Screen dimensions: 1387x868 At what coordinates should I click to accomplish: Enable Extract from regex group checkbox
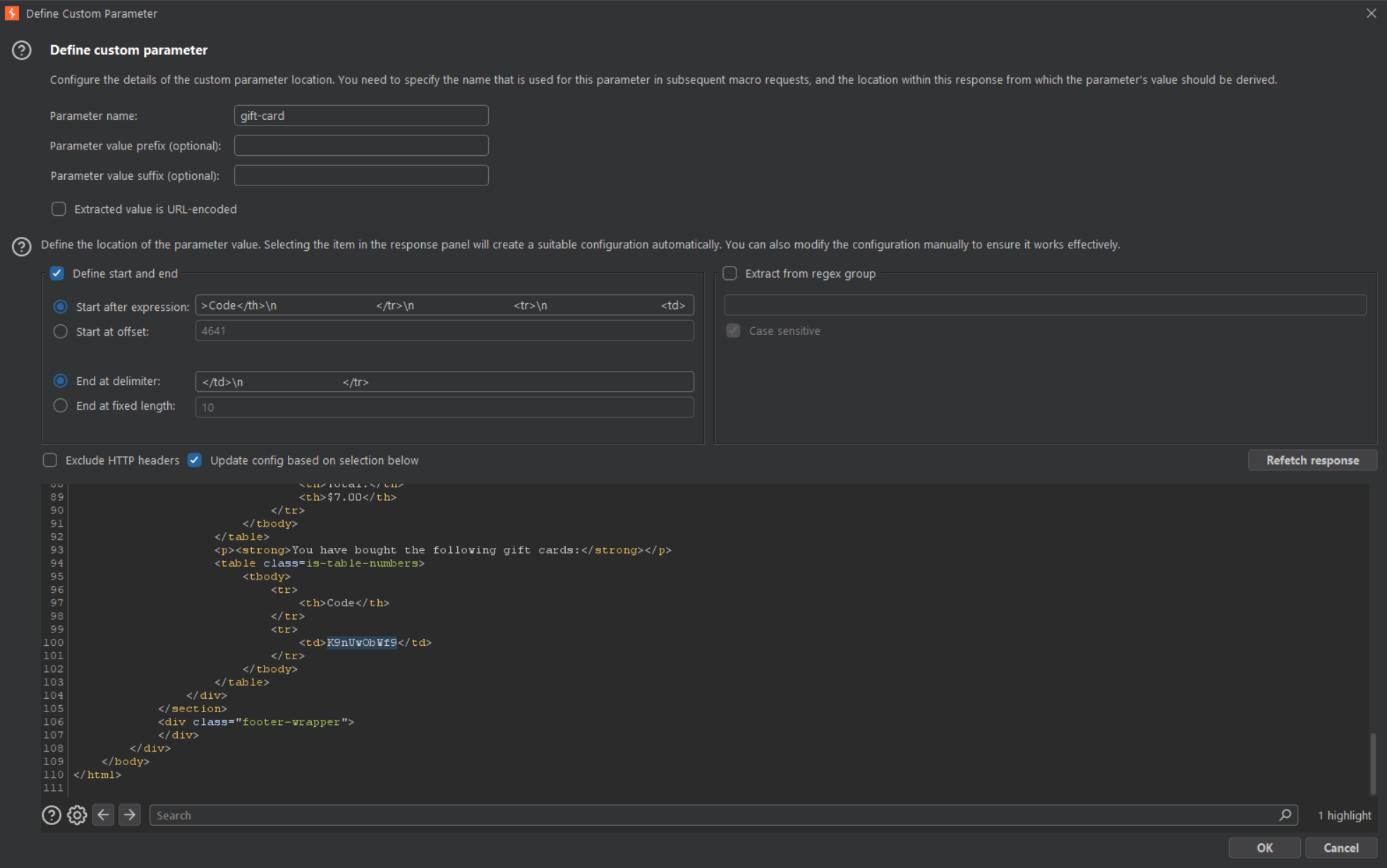tap(730, 274)
